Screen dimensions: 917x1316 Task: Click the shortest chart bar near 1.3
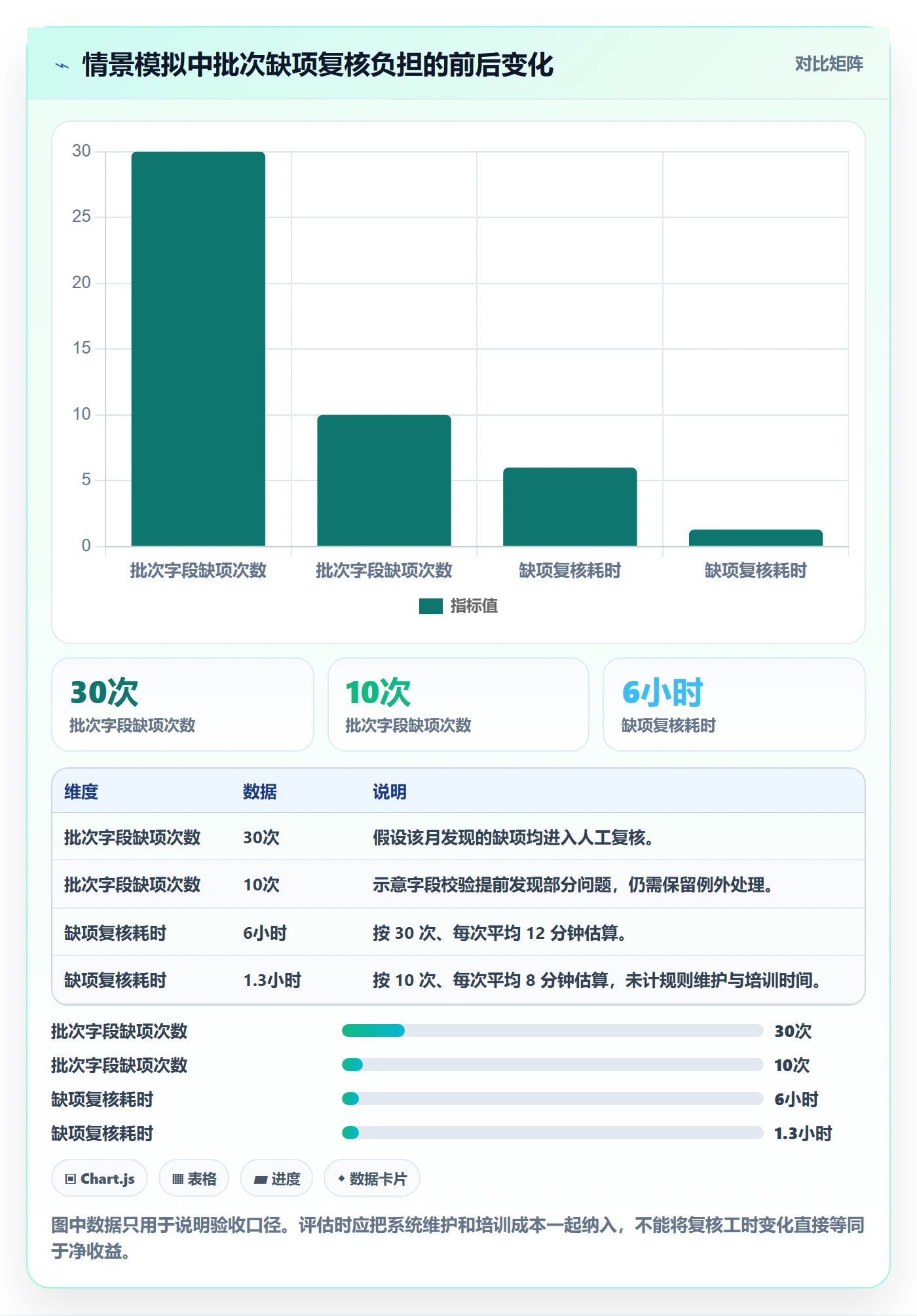pyautogui.click(x=756, y=538)
